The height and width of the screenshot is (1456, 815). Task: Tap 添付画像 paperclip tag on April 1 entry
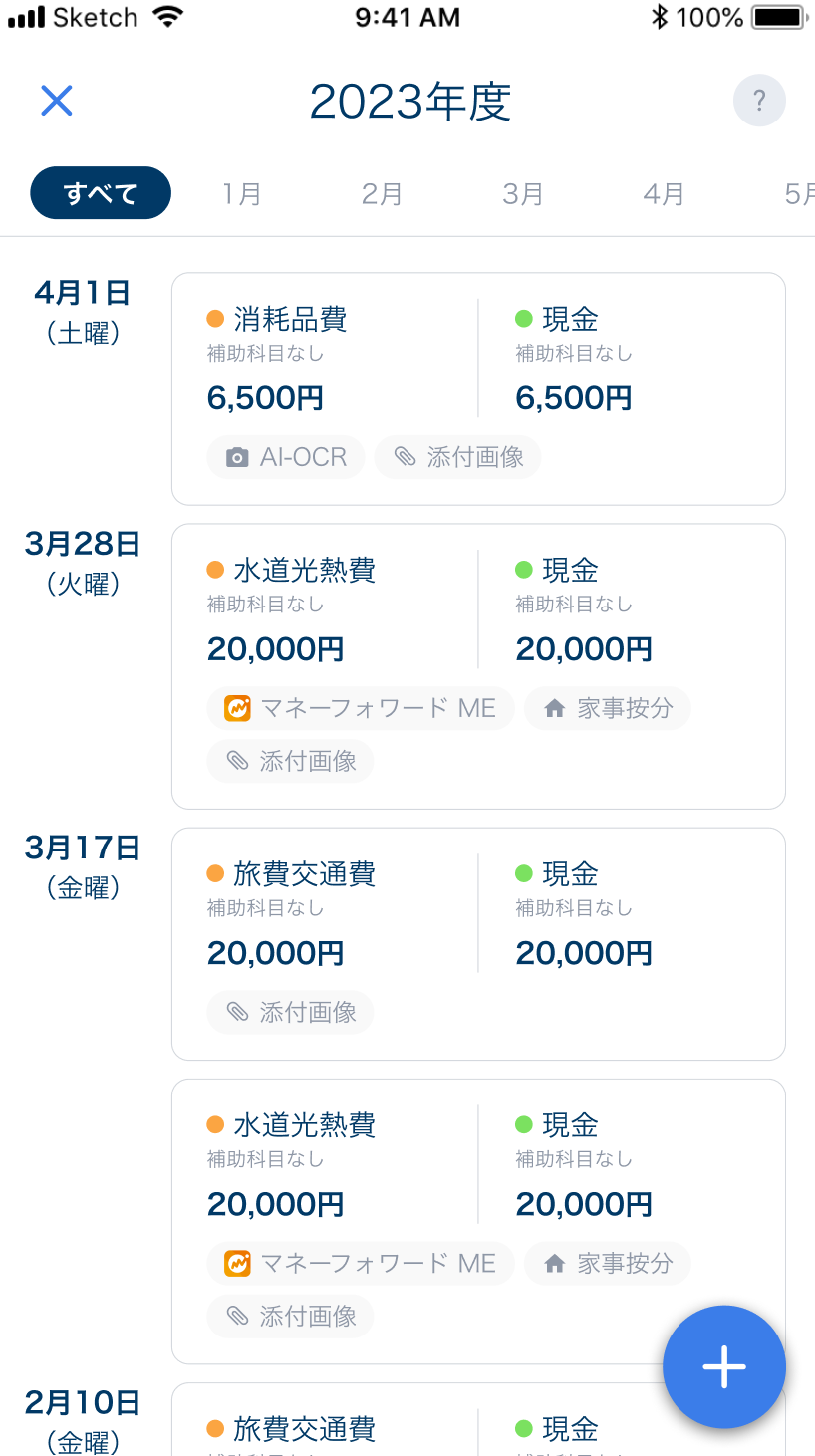coord(458,457)
